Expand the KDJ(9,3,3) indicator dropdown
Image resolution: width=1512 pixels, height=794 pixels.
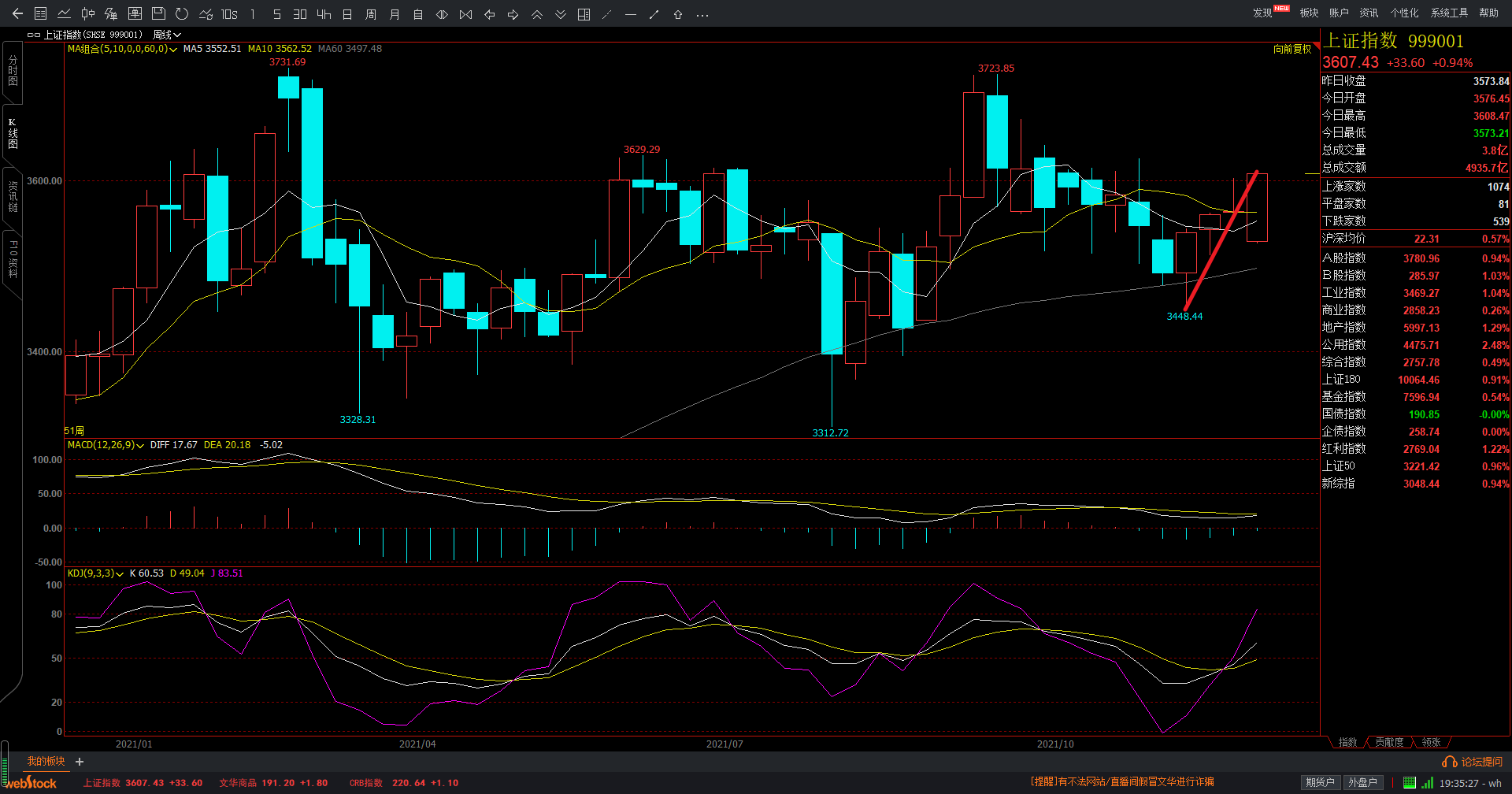pyautogui.click(x=120, y=573)
